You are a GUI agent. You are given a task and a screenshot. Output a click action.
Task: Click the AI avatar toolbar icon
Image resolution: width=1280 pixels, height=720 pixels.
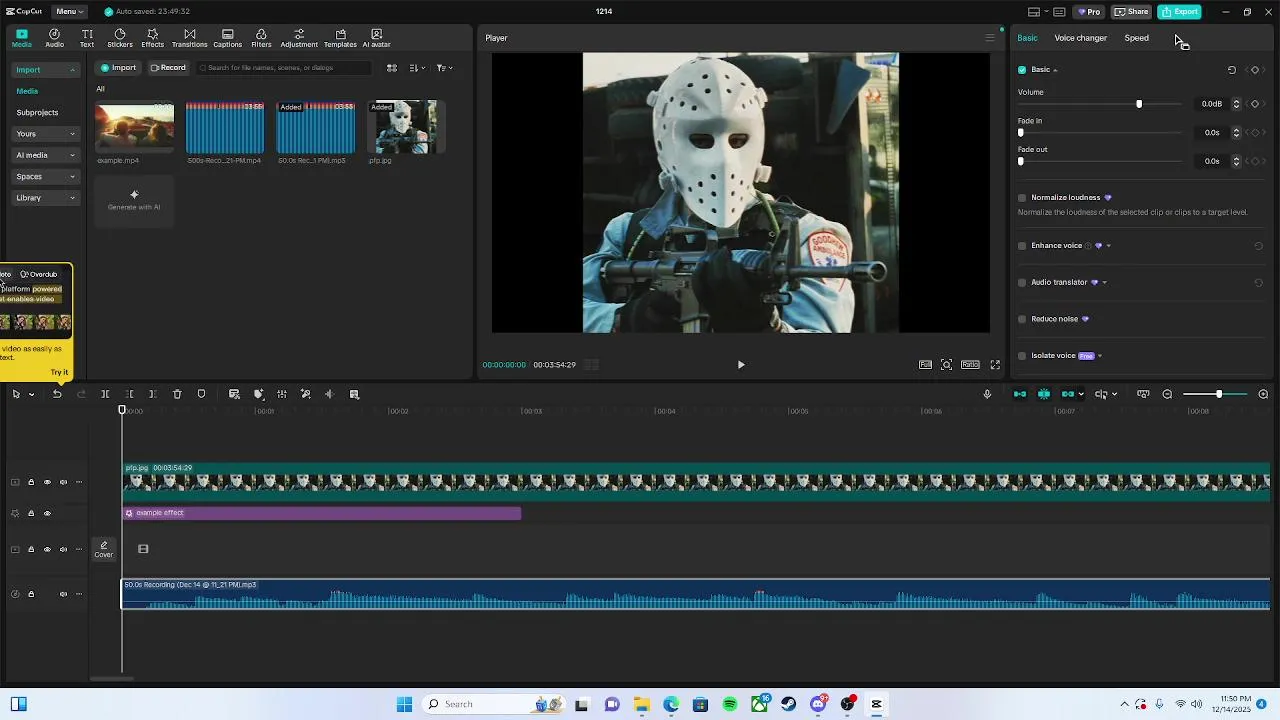pyautogui.click(x=376, y=38)
